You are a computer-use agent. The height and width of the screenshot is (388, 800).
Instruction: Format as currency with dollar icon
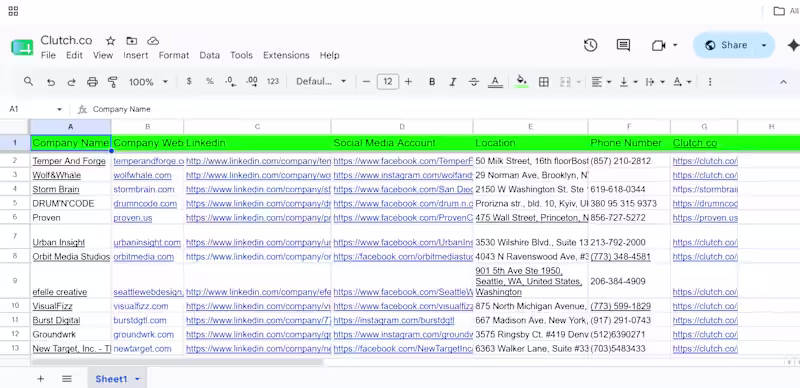pos(189,81)
